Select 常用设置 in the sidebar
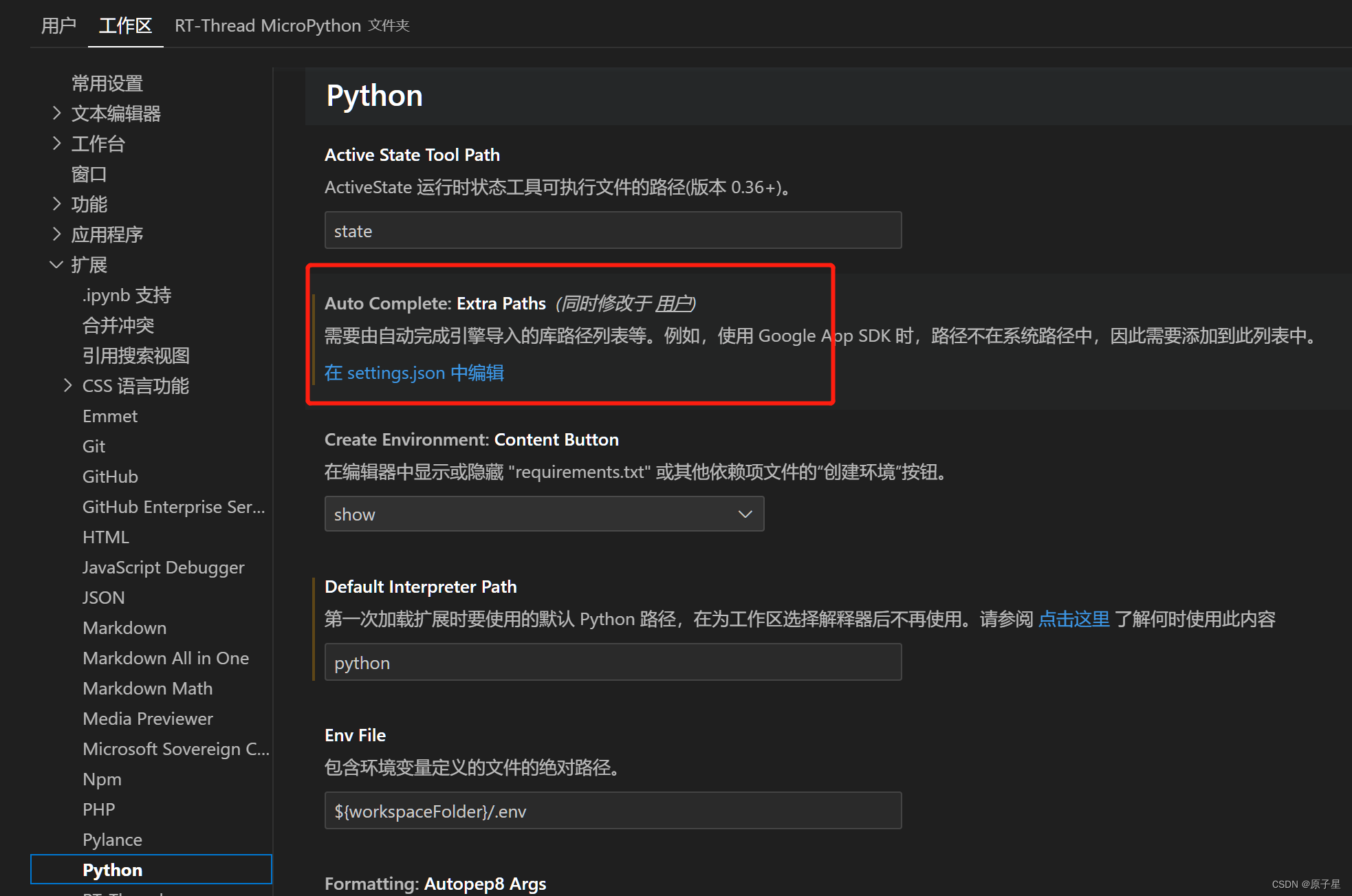The width and height of the screenshot is (1352, 896). [x=107, y=83]
